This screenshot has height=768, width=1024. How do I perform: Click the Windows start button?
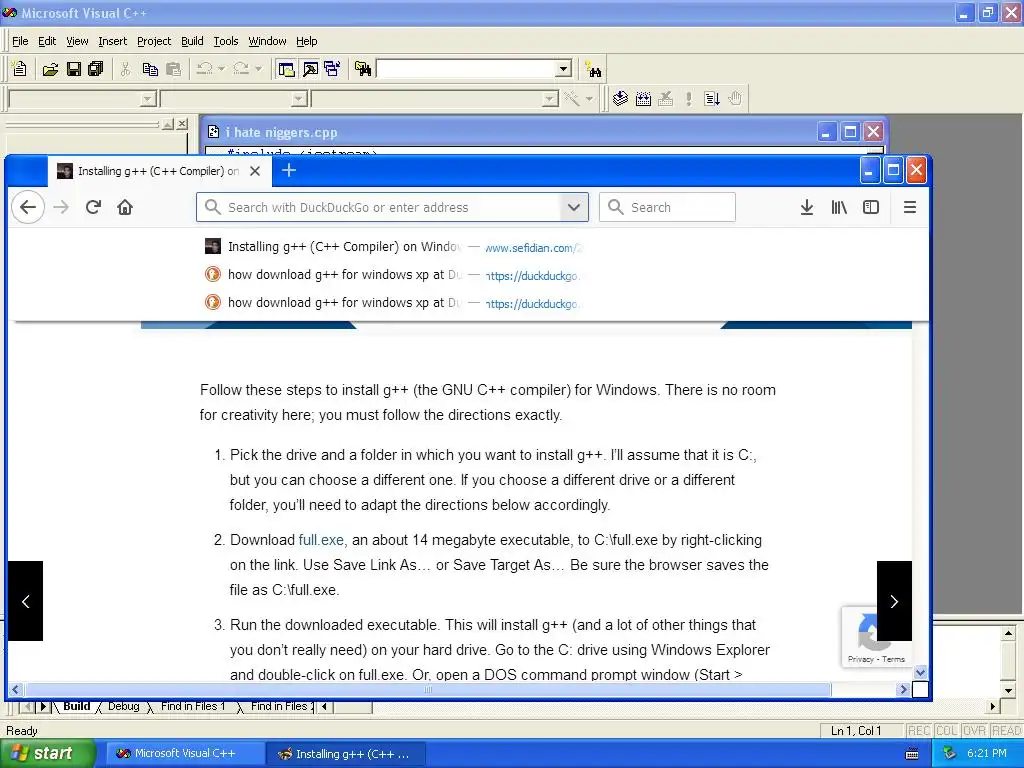pyautogui.click(x=47, y=754)
